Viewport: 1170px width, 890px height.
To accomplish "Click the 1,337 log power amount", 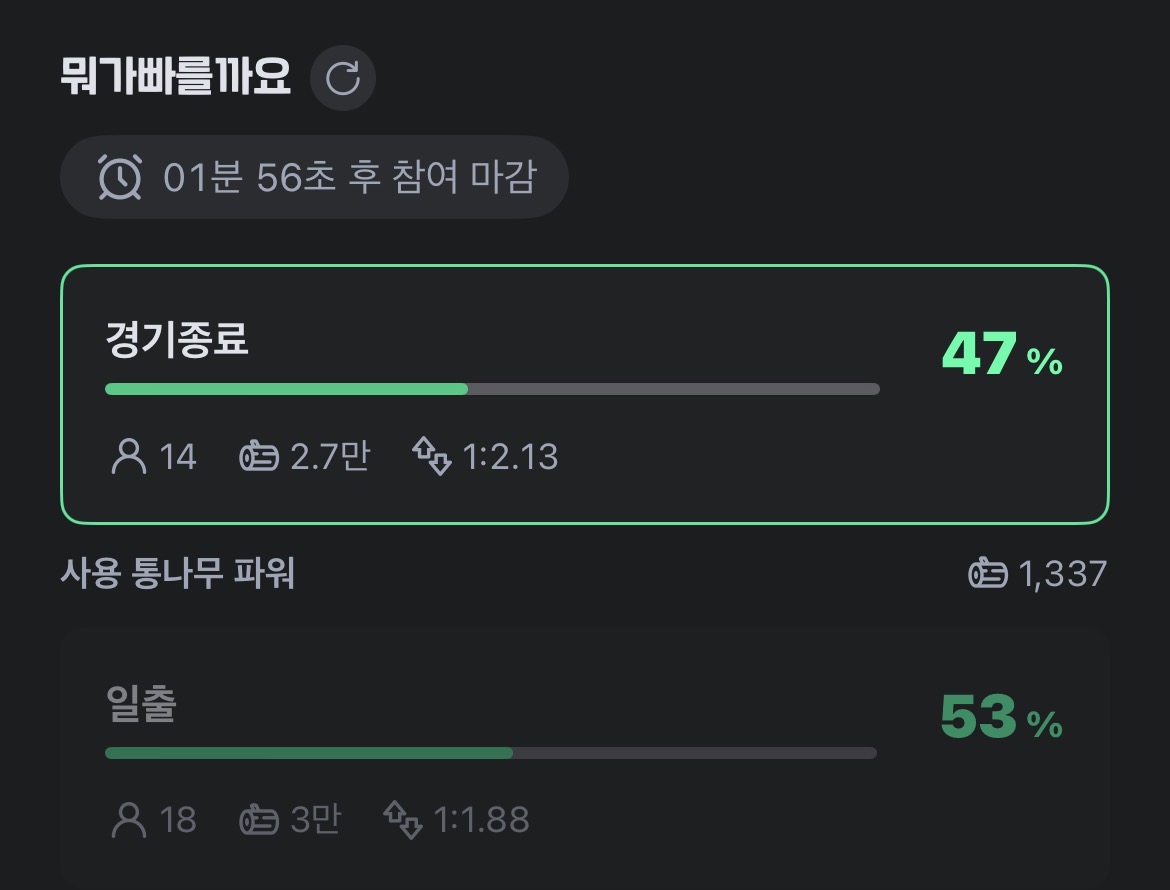I will coord(1062,574).
